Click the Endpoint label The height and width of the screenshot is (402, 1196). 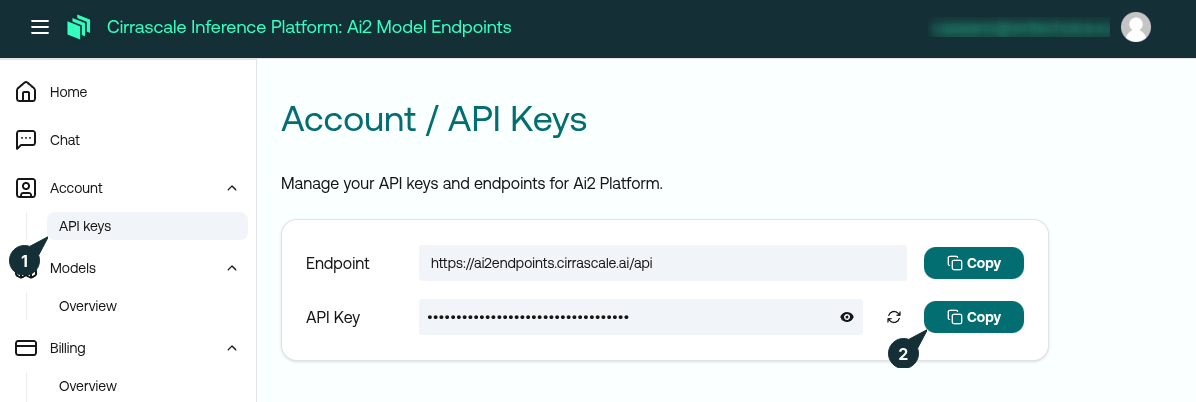(x=337, y=263)
